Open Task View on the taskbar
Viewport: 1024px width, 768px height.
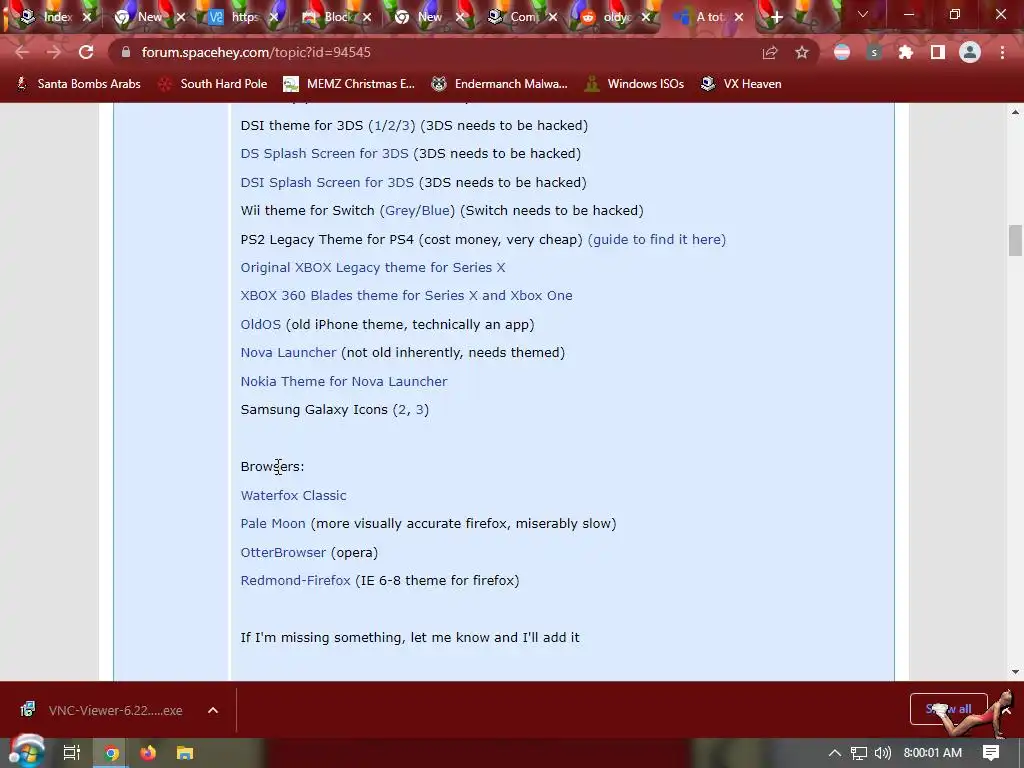tap(72, 753)
